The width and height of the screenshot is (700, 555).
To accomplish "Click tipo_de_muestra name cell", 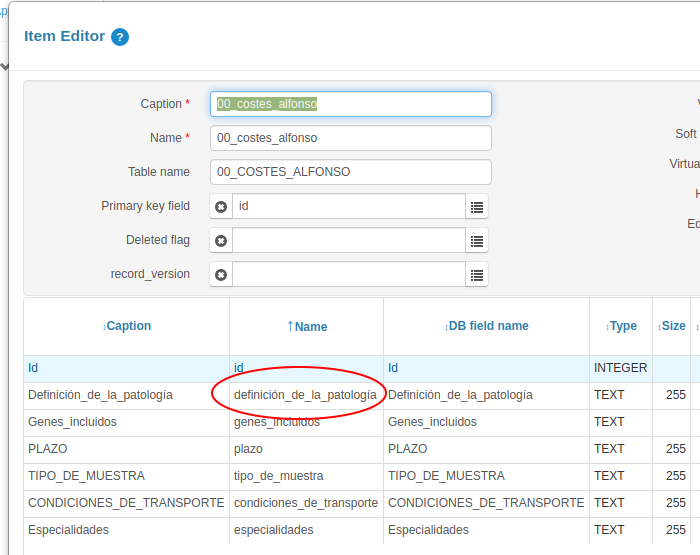I will (307, 476).
